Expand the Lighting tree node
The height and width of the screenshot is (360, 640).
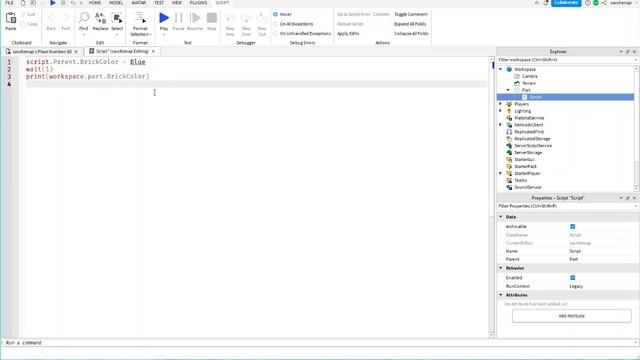(x=501, y=111)
